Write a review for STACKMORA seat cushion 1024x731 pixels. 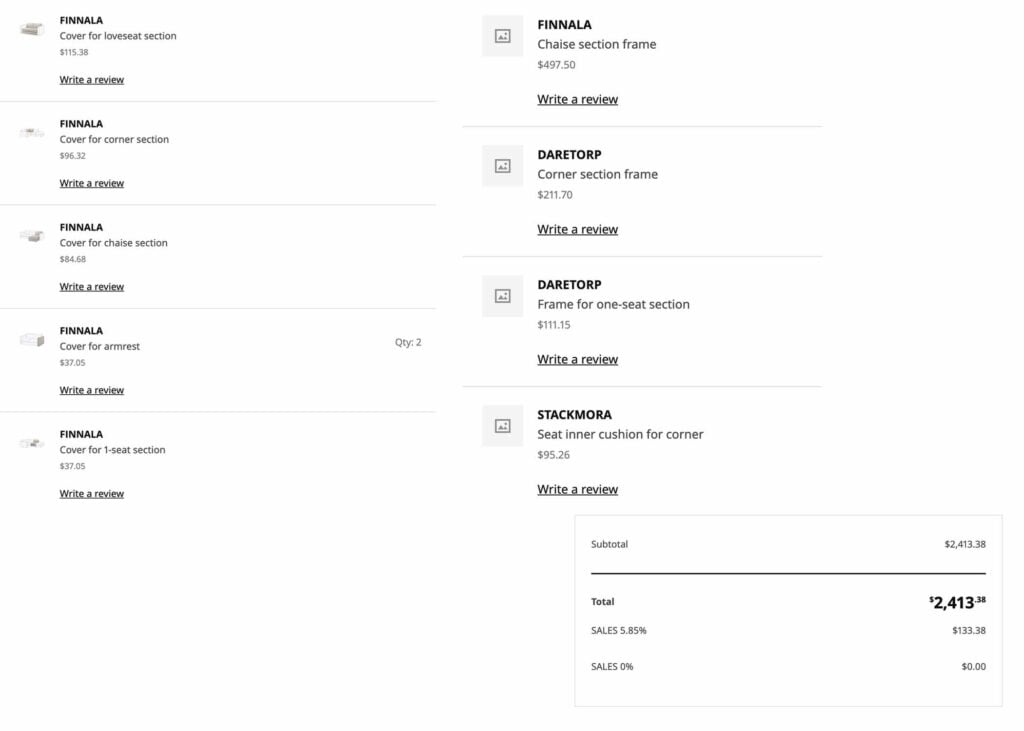577,490
